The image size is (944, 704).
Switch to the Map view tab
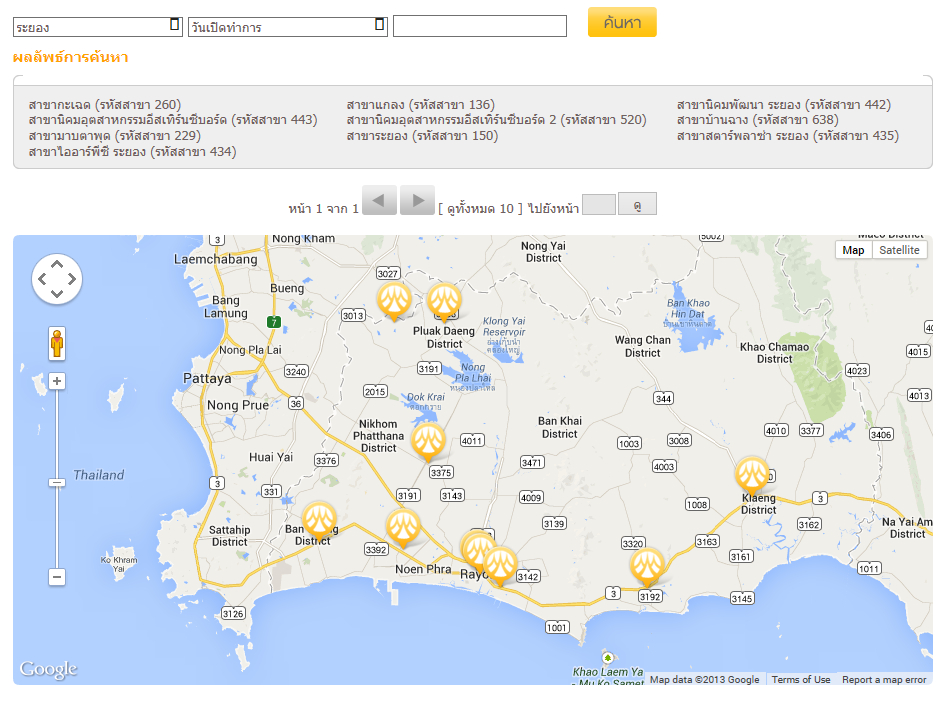pos(853,250)
